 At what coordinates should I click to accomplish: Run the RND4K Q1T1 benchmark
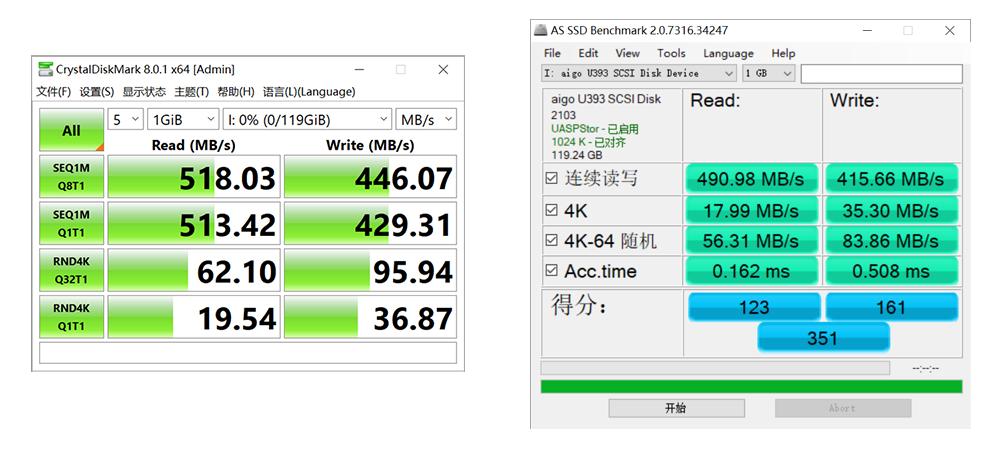71,317
